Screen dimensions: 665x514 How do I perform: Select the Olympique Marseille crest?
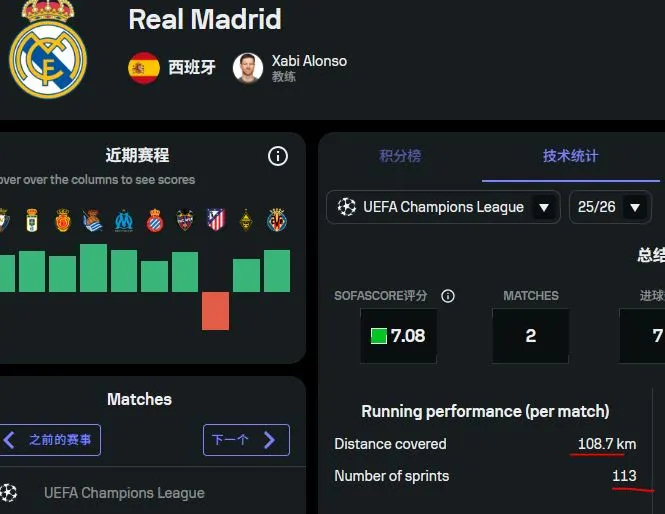coord(124,220)
